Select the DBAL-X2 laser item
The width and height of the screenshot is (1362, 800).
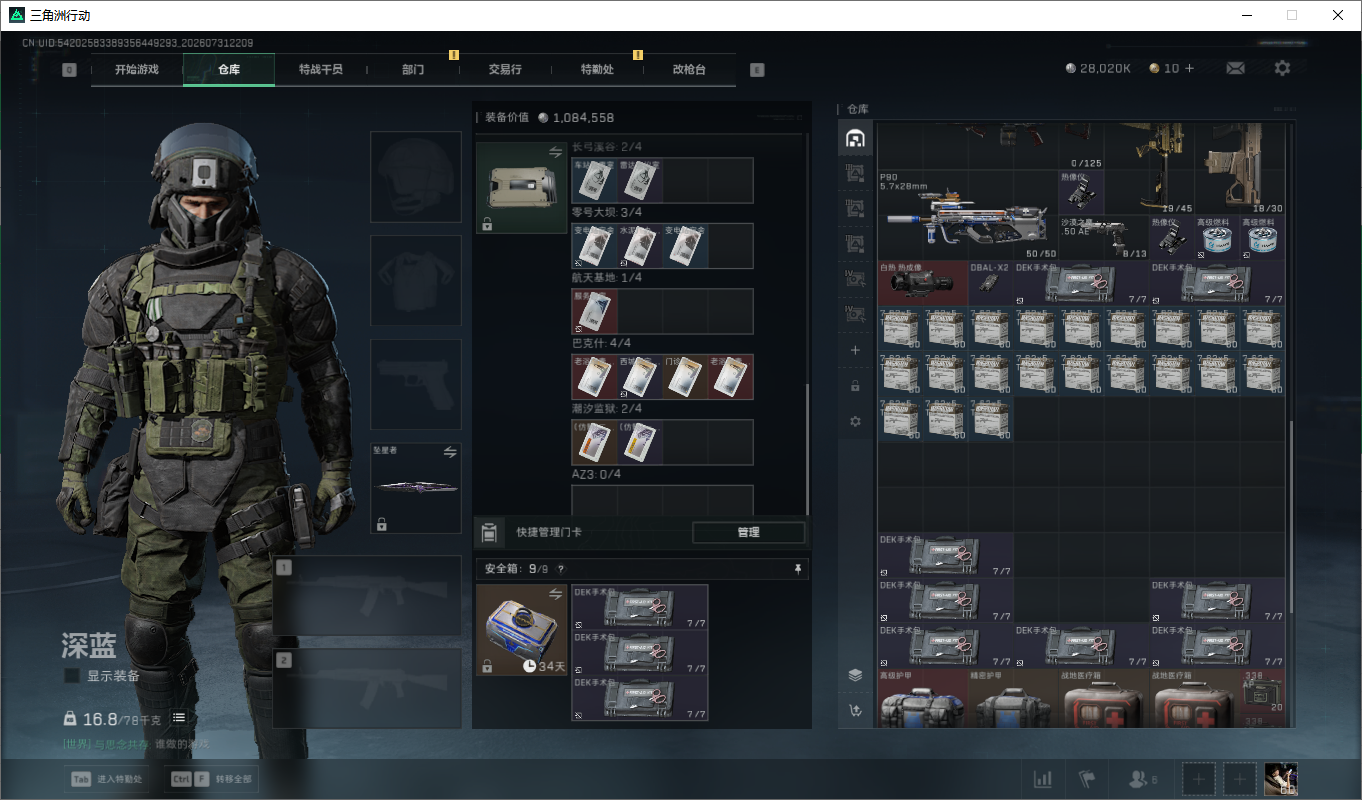coord(991,283)
